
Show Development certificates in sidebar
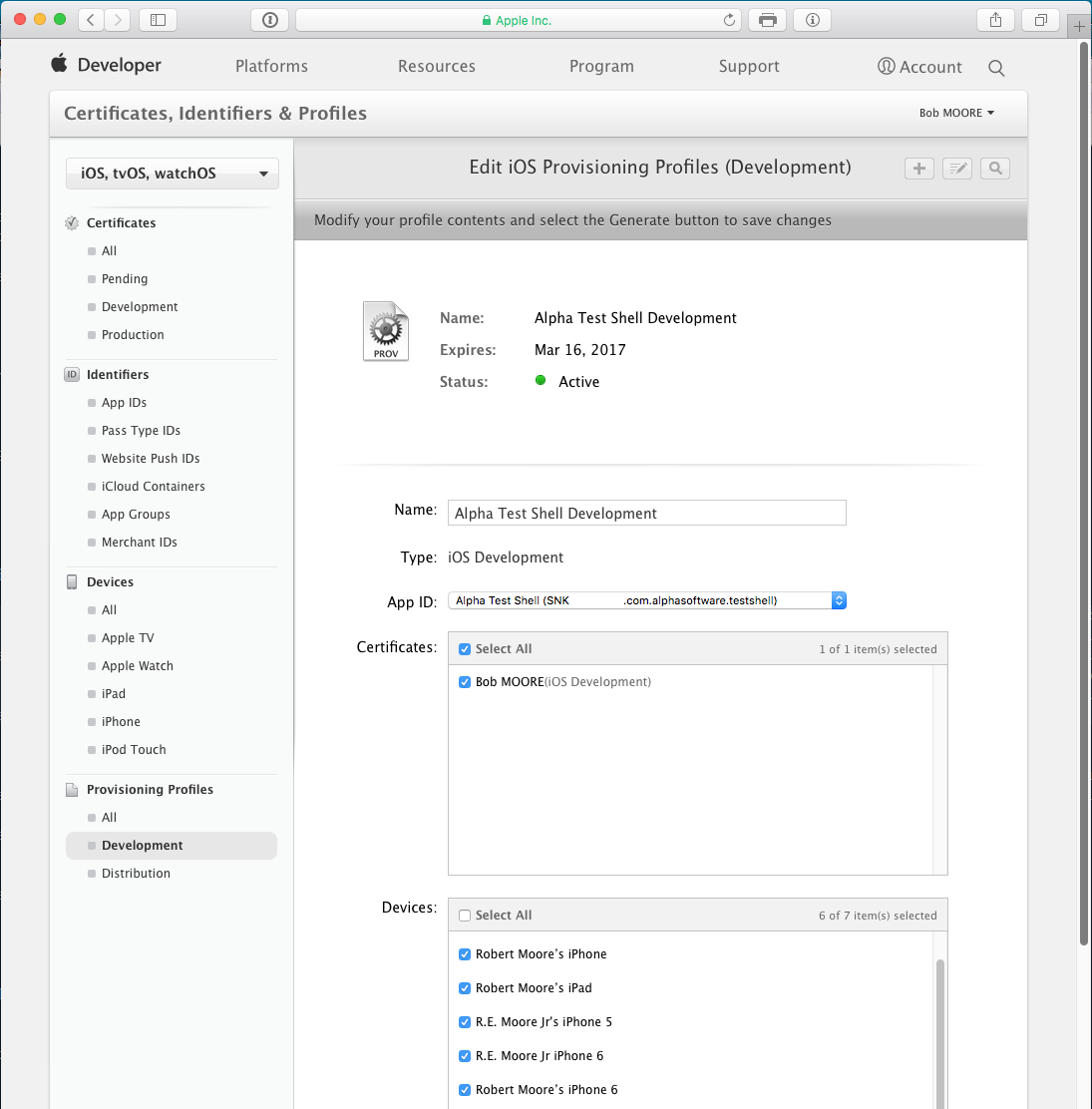(140, 307)
